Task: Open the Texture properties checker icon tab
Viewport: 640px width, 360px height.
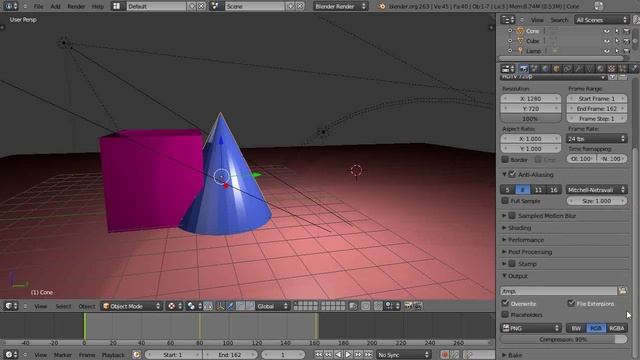Action: click(x=611, y=69)
